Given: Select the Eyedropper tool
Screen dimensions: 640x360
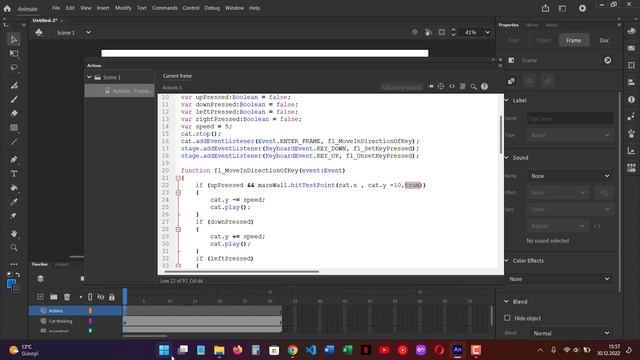Looking at the screenshot, I should coord(14,202).
